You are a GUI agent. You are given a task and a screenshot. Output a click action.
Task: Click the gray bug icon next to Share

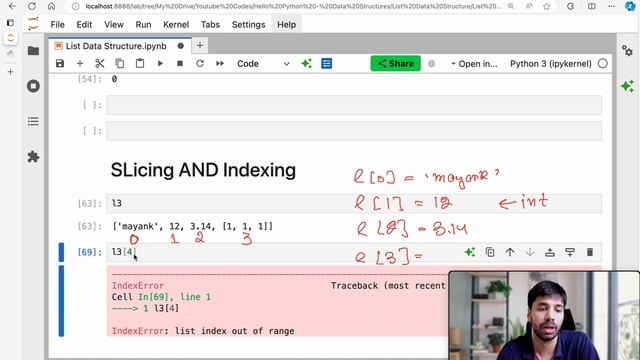[x=431, y=64]
